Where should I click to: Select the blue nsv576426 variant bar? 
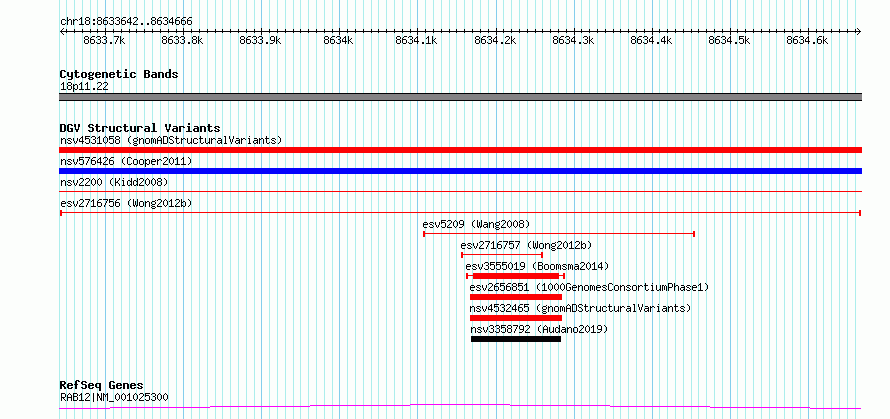(x=460, y=171)
